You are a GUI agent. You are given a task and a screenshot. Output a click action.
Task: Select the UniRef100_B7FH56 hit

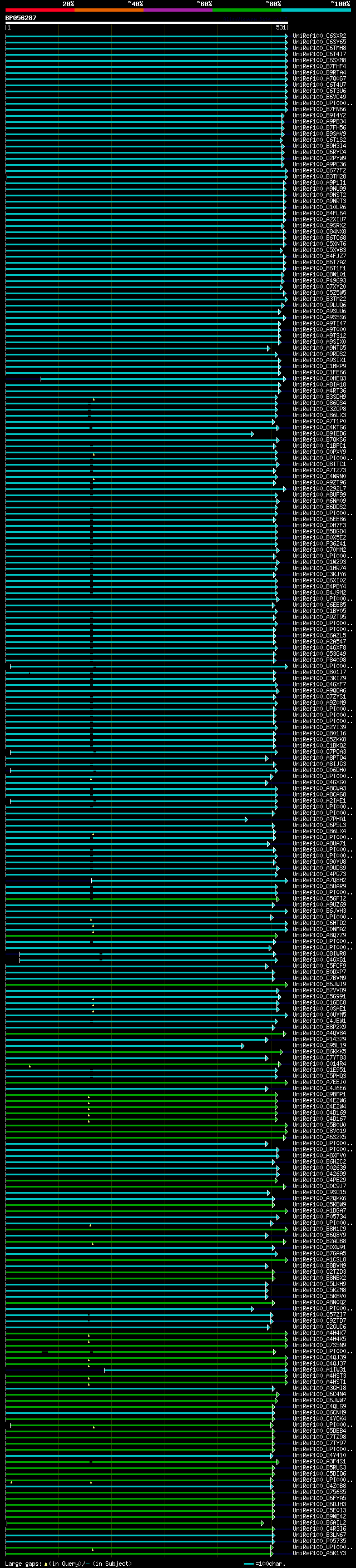pyautogui.click(x=319, y=127)
